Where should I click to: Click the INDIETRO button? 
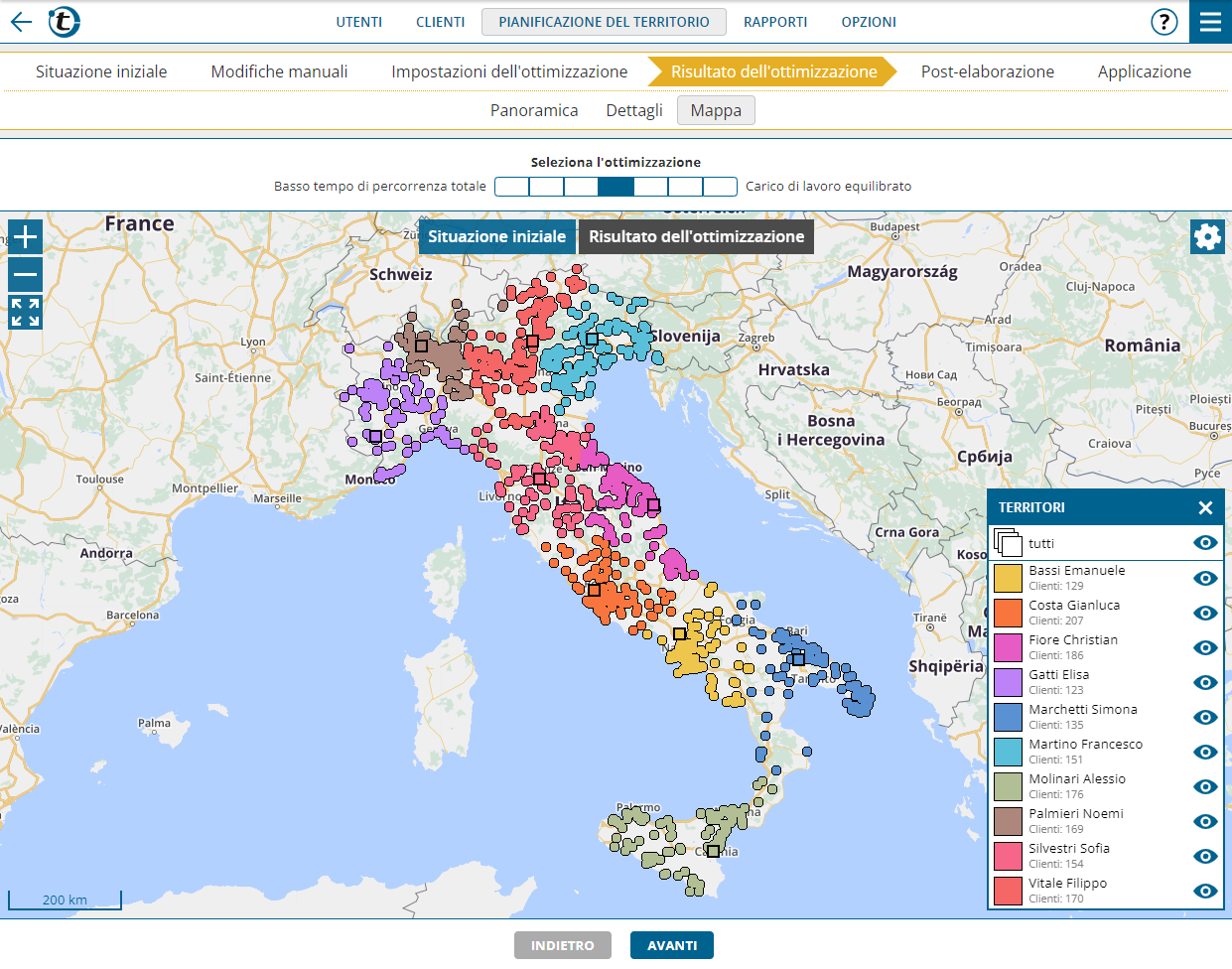coord(562,945)
